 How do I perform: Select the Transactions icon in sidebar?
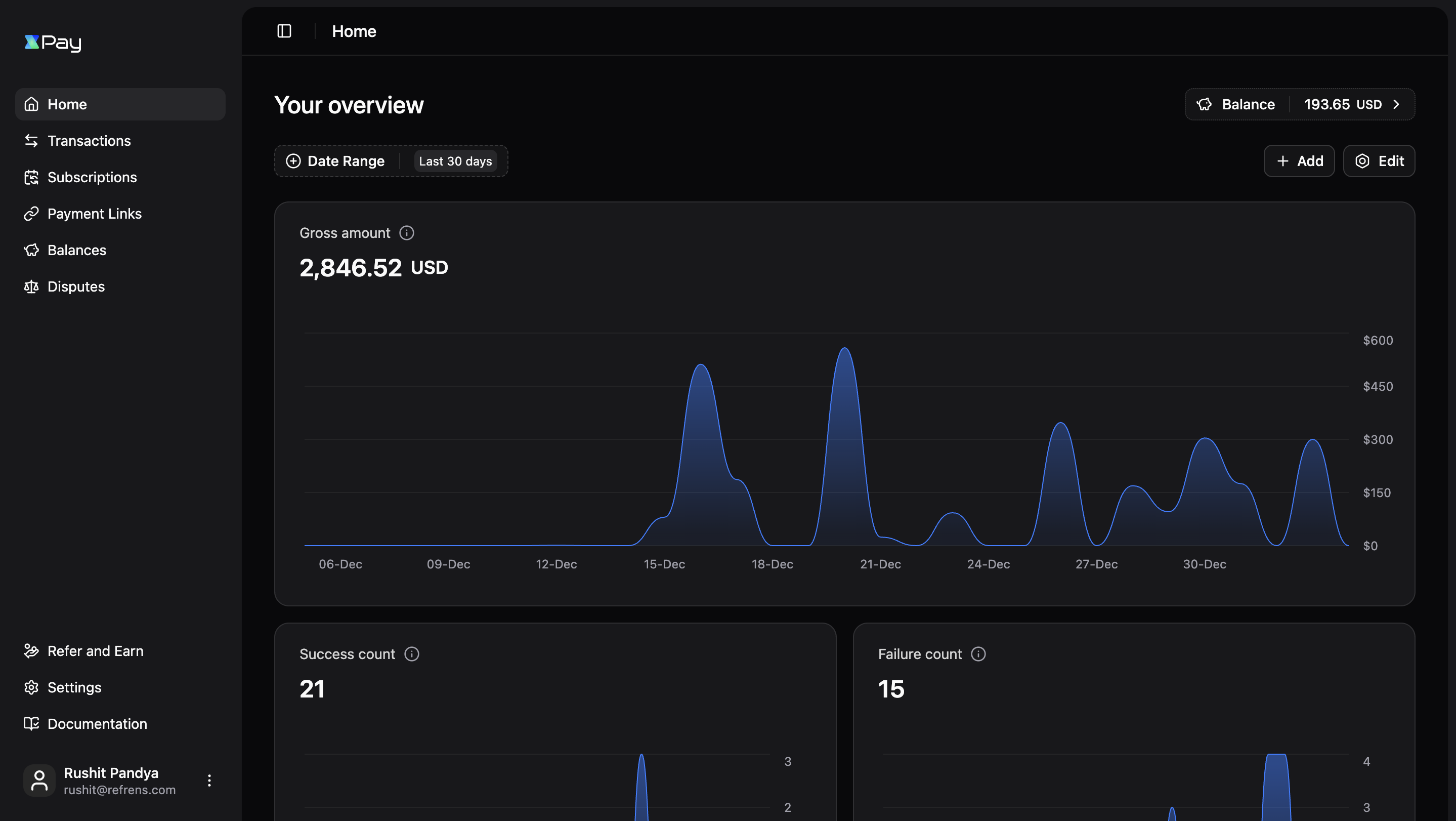point(32,140)
